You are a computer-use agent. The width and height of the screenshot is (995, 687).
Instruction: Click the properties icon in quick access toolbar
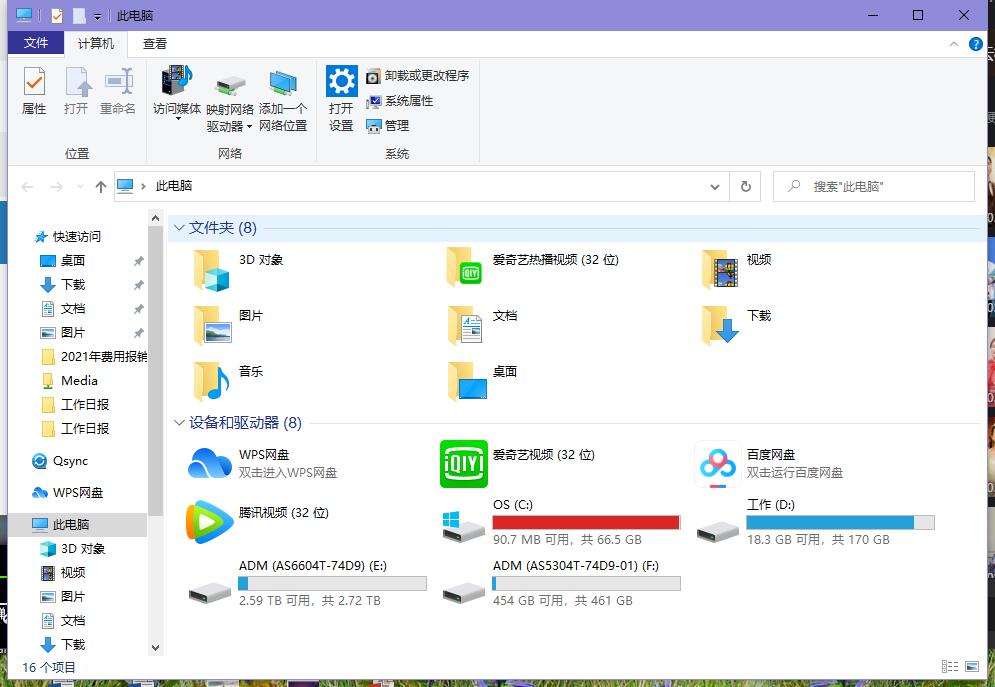click(x=56, y=15)
